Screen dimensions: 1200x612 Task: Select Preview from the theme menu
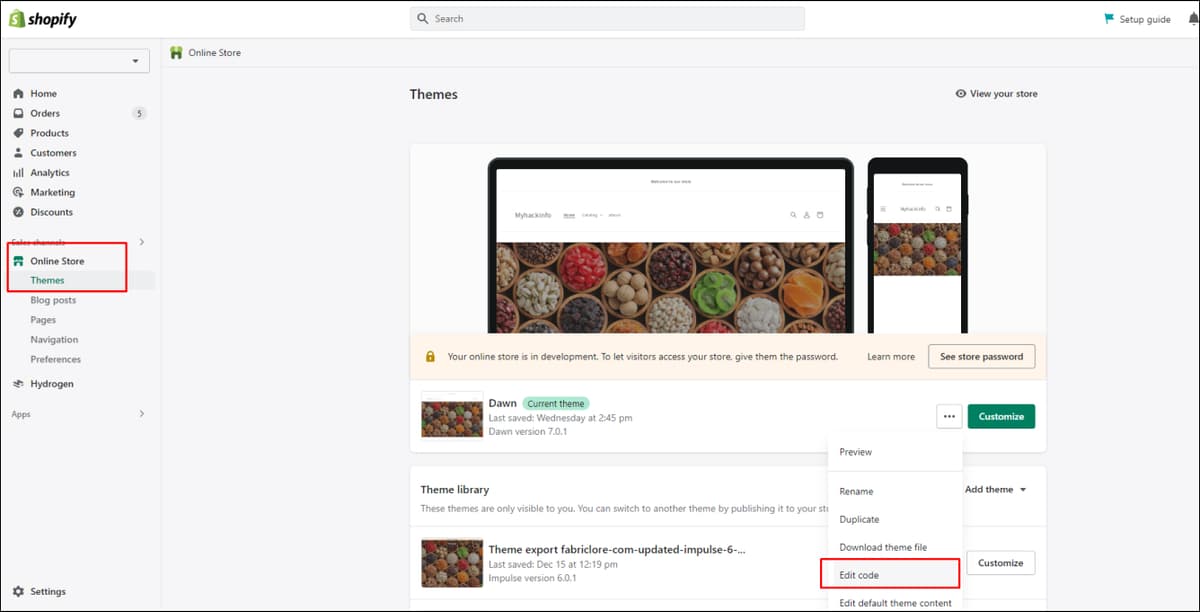895,452
